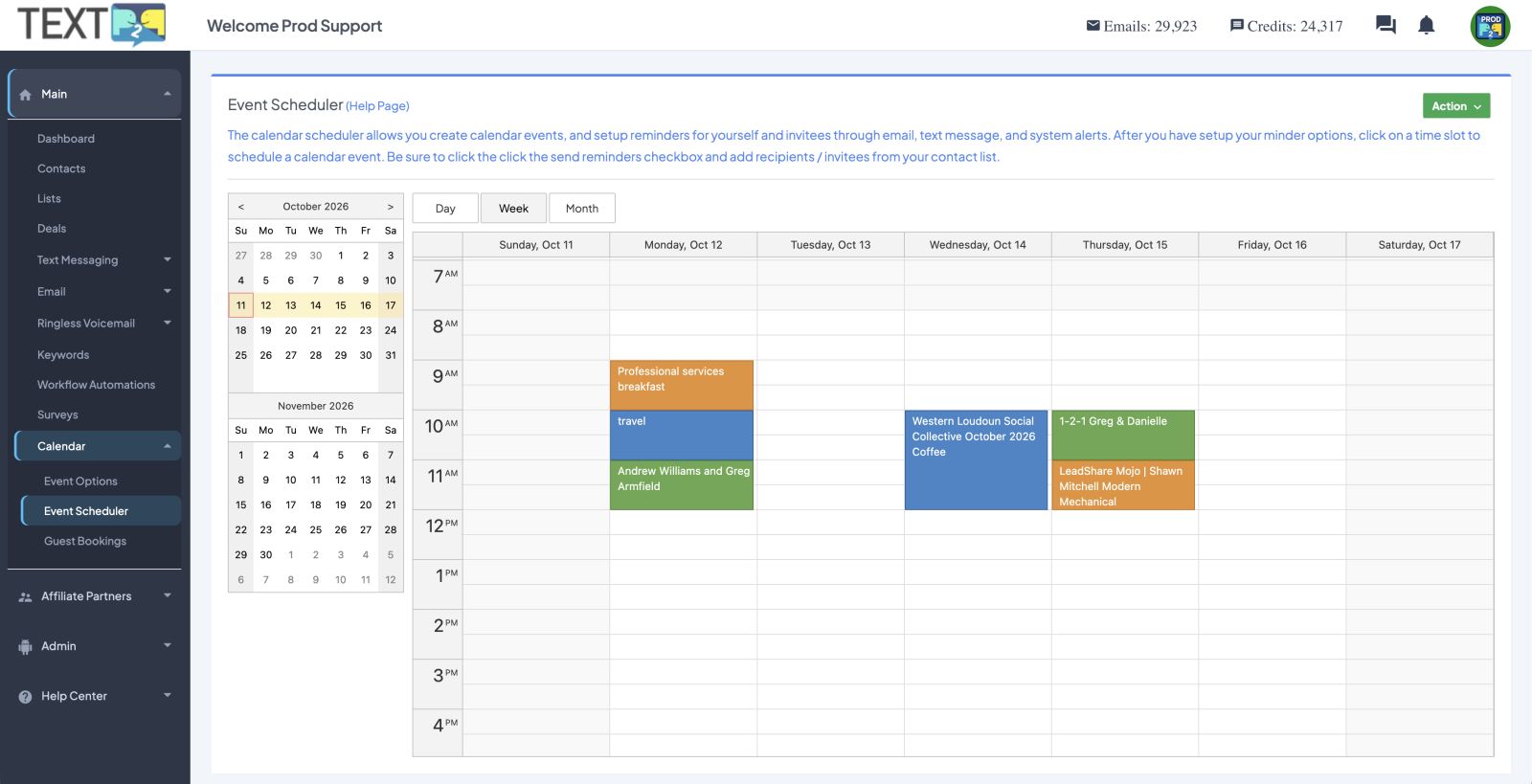1532x784 pixels.
Task: Expand the Ringless Voicemail submenu
Action: (167, 323)
